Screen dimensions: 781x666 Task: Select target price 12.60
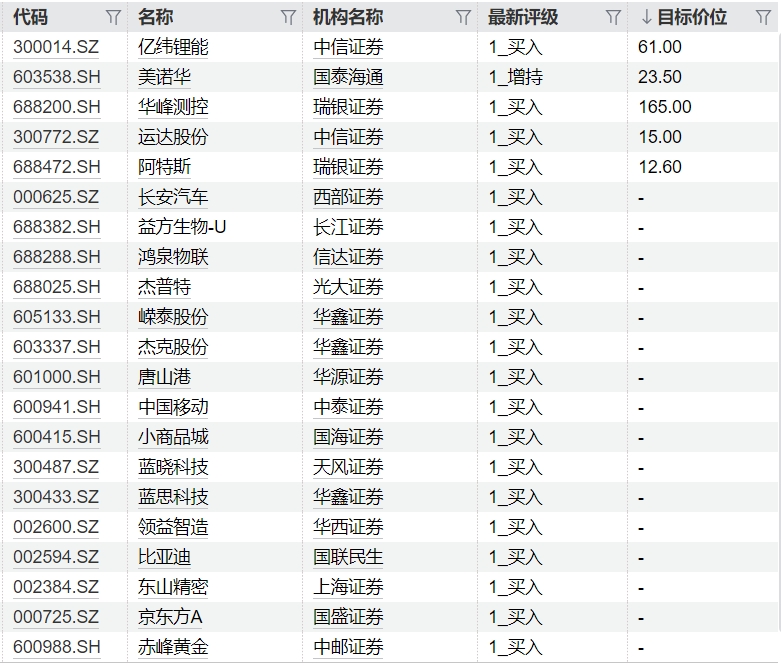[659, 167]
